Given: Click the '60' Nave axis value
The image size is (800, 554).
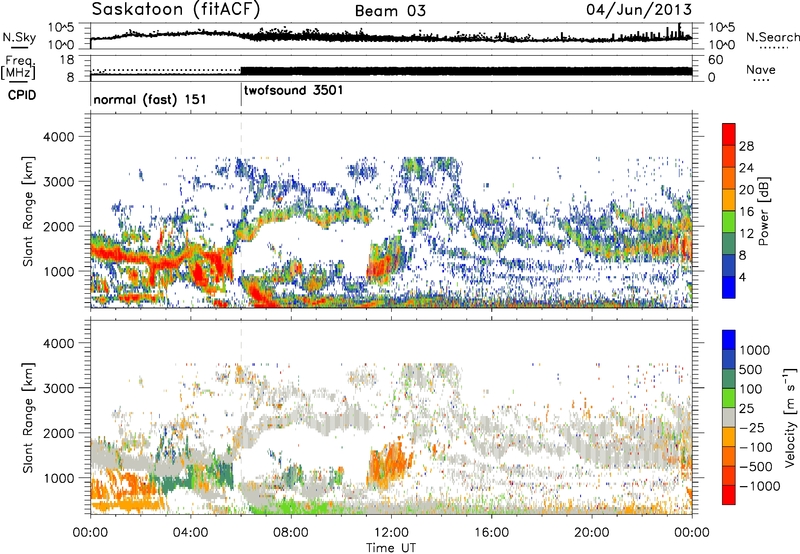Looking at the screenshot, I should pos(716,60).
